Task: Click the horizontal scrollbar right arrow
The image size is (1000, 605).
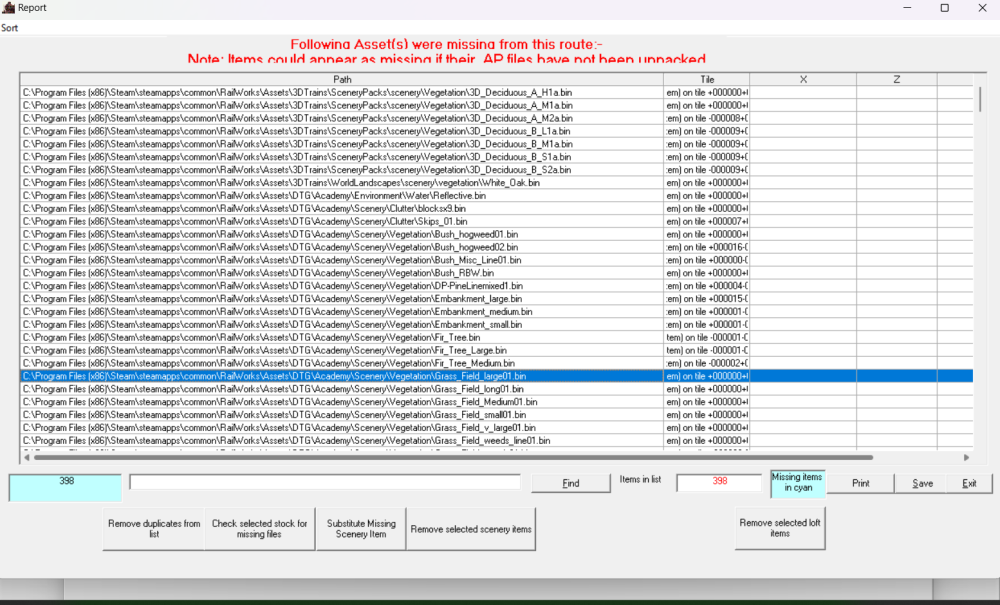Action: point(966,458)
